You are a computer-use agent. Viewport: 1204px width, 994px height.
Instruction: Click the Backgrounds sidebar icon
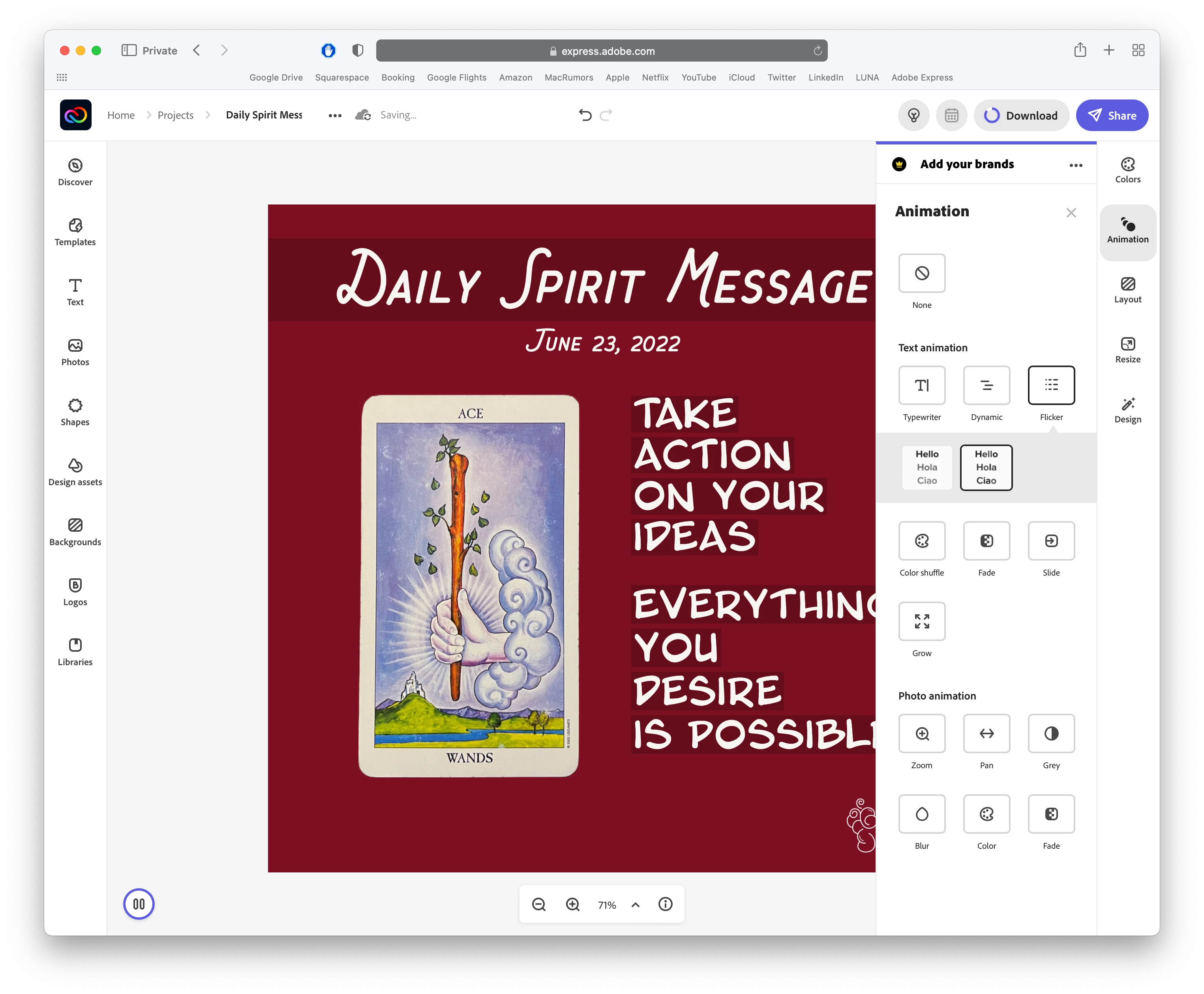pos(75,532)
